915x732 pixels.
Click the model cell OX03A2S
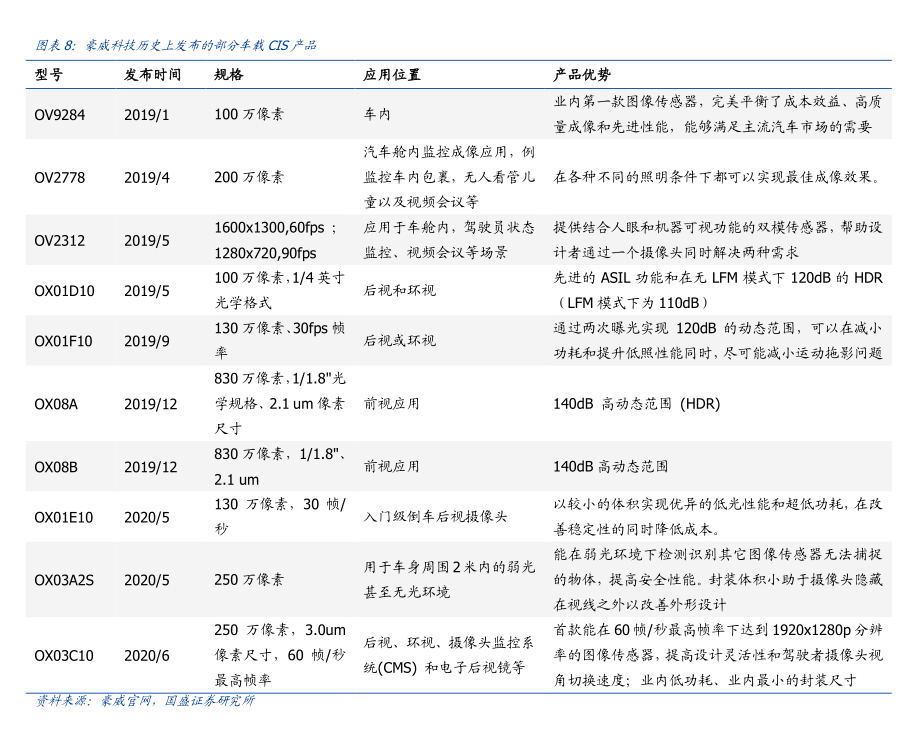coord(64,580)
